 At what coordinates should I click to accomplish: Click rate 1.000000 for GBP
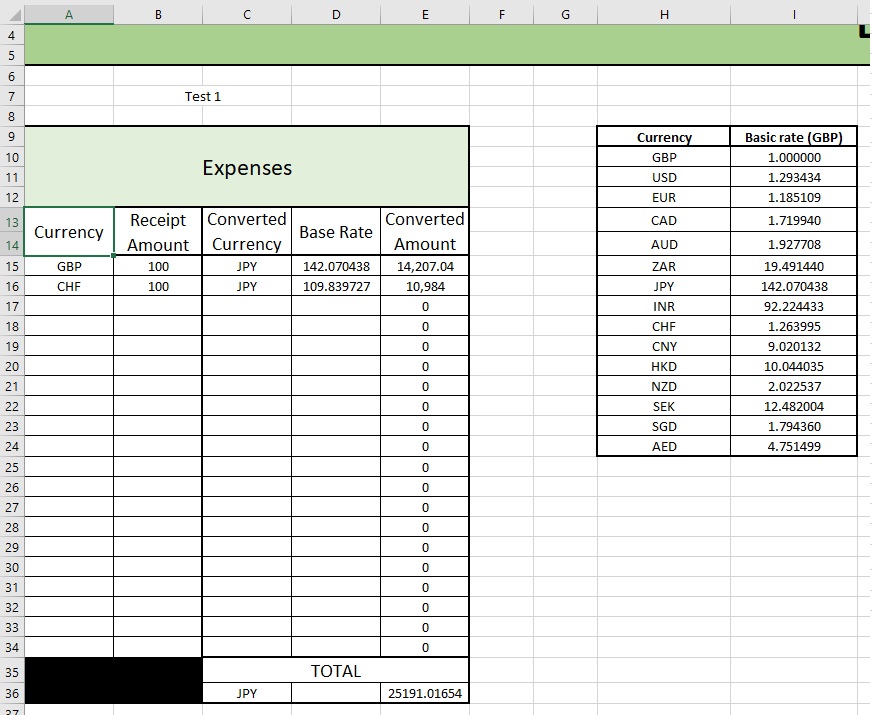(794, 157)
